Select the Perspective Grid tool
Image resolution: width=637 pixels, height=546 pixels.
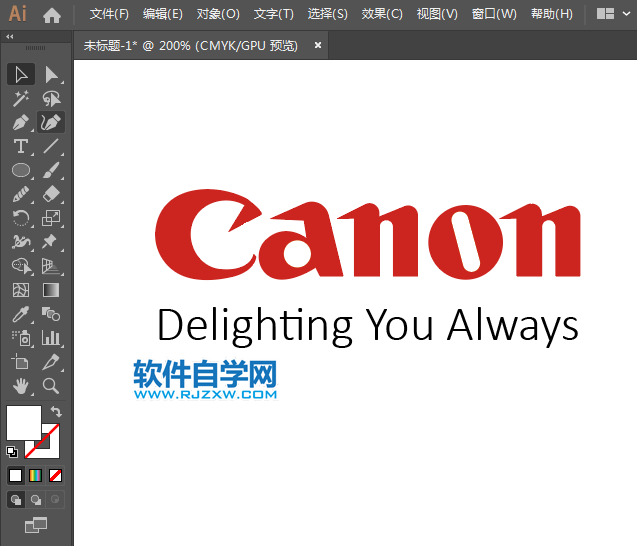(x=51, y=266)
